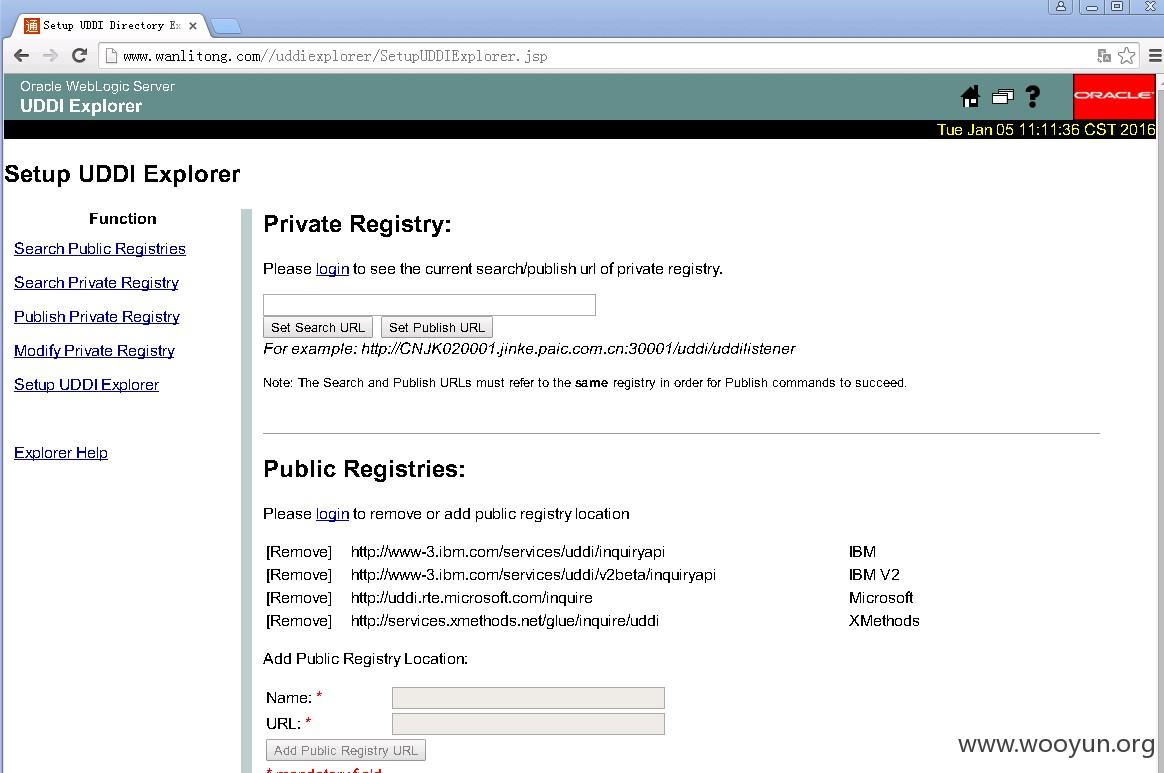Close the Setup UDDI Directory tab
Image resolution: width=1164 pixels, height=773 pixels.
[193, 26]
